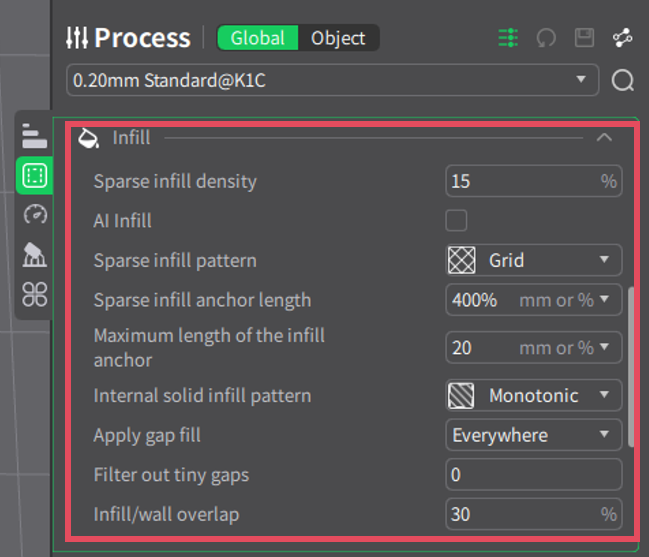This screenshot has height=557, width=649.
Task: Open the Speed settings gauge icon
Action: [x=35, y=215]
